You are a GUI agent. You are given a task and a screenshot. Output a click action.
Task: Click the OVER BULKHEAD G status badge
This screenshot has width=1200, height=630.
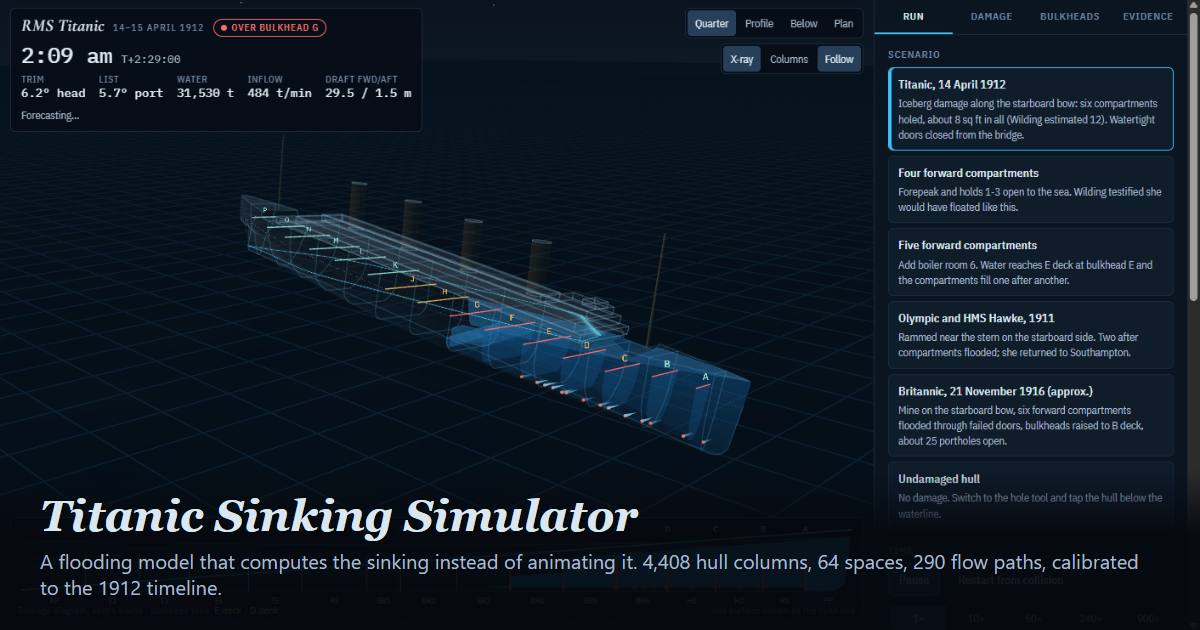270,27
